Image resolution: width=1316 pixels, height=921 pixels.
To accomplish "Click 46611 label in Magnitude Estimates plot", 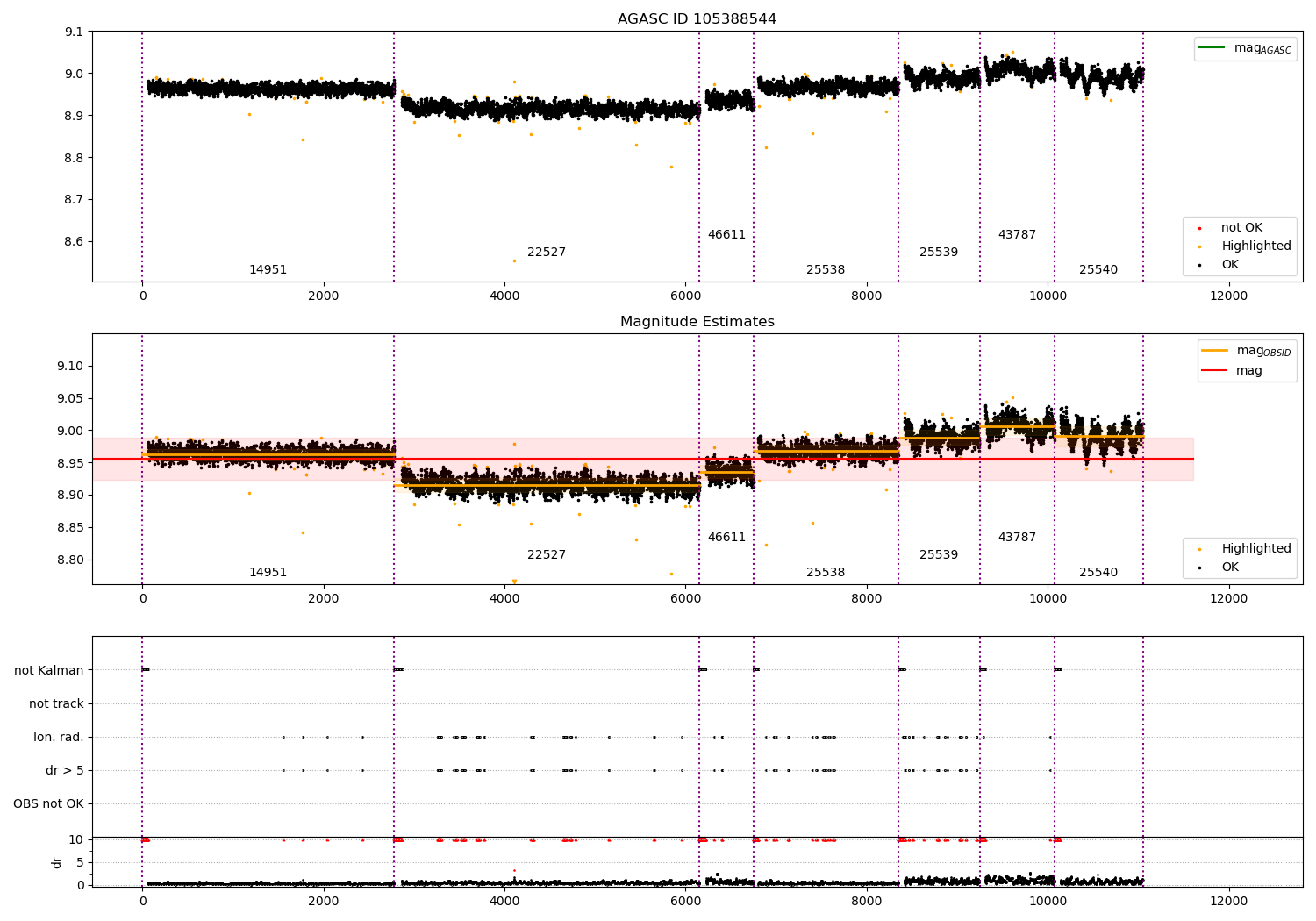I will click(x=726, y=538).
